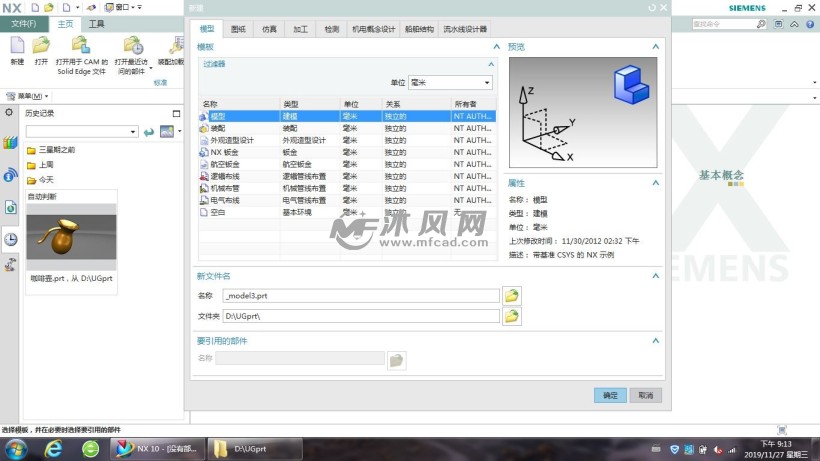Image resolution: width=820 pixels, height=461 pixels.
Task: Click the find command search box
Action: [723, 24]
